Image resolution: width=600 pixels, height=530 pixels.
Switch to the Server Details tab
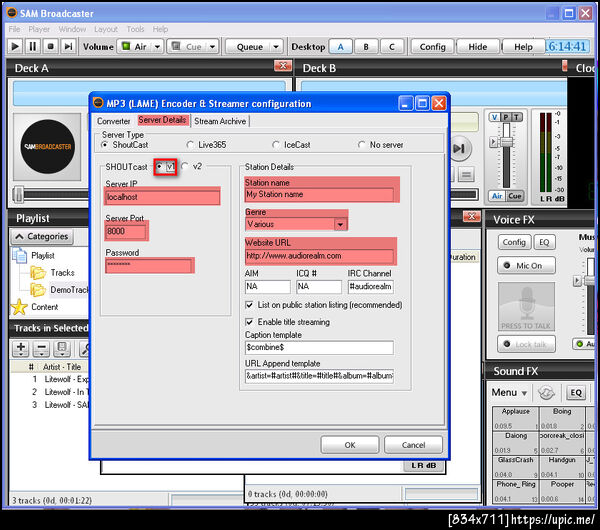(x=162, y=120)
